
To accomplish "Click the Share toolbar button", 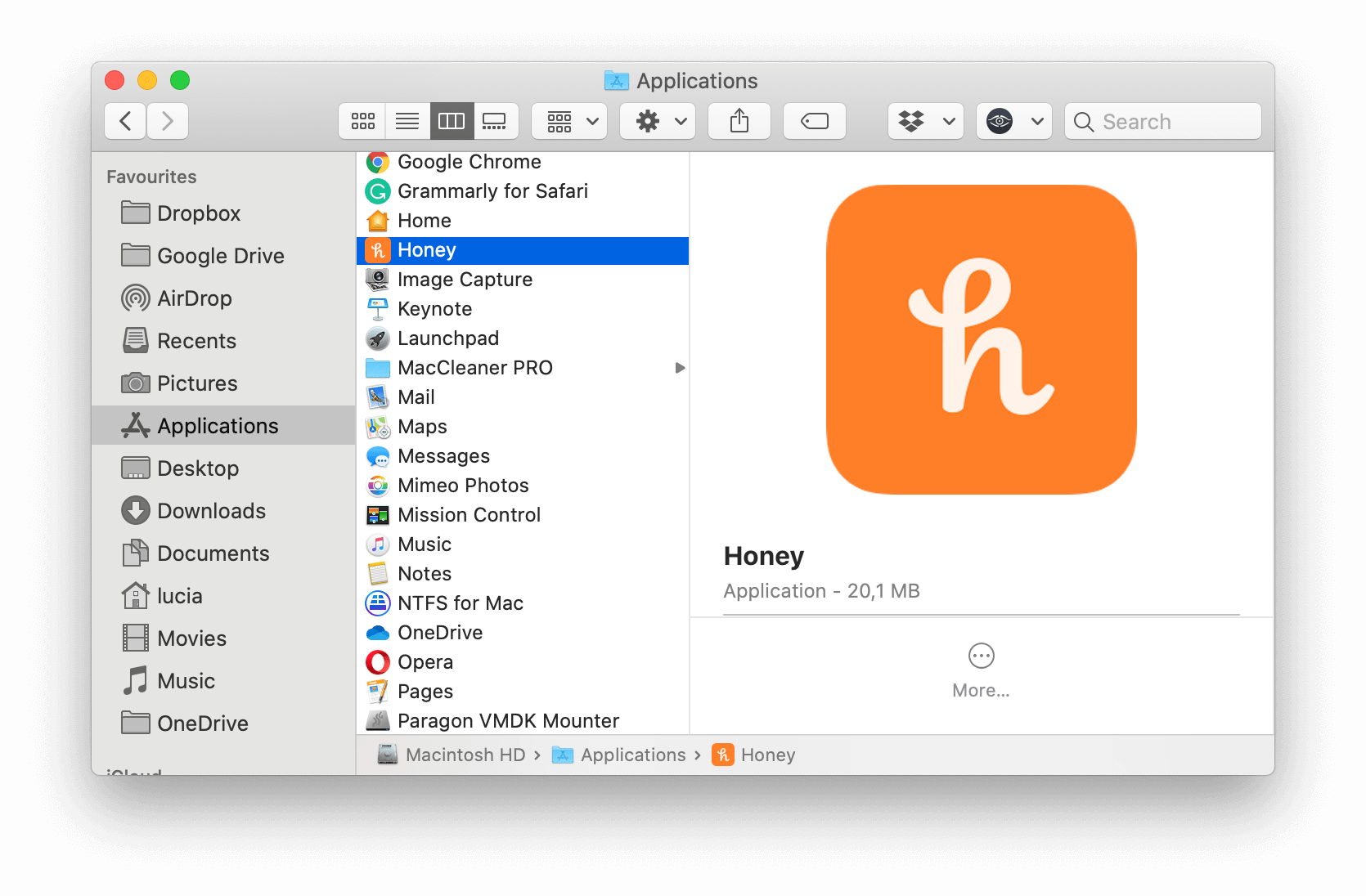I will pos(739,122).
